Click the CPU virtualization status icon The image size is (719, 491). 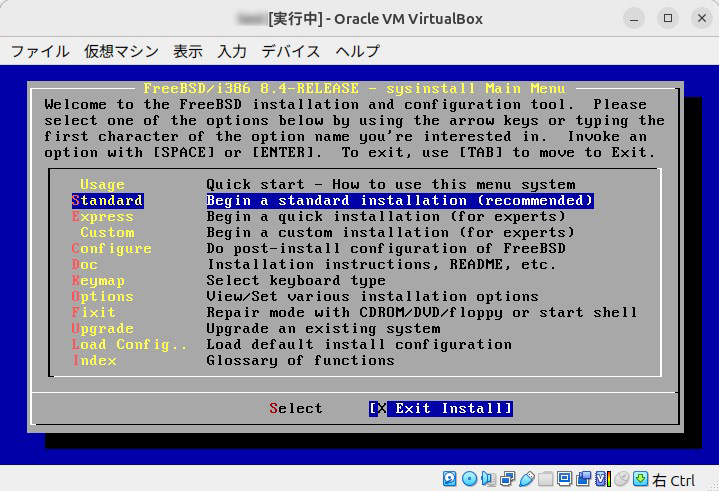(603, 479)
